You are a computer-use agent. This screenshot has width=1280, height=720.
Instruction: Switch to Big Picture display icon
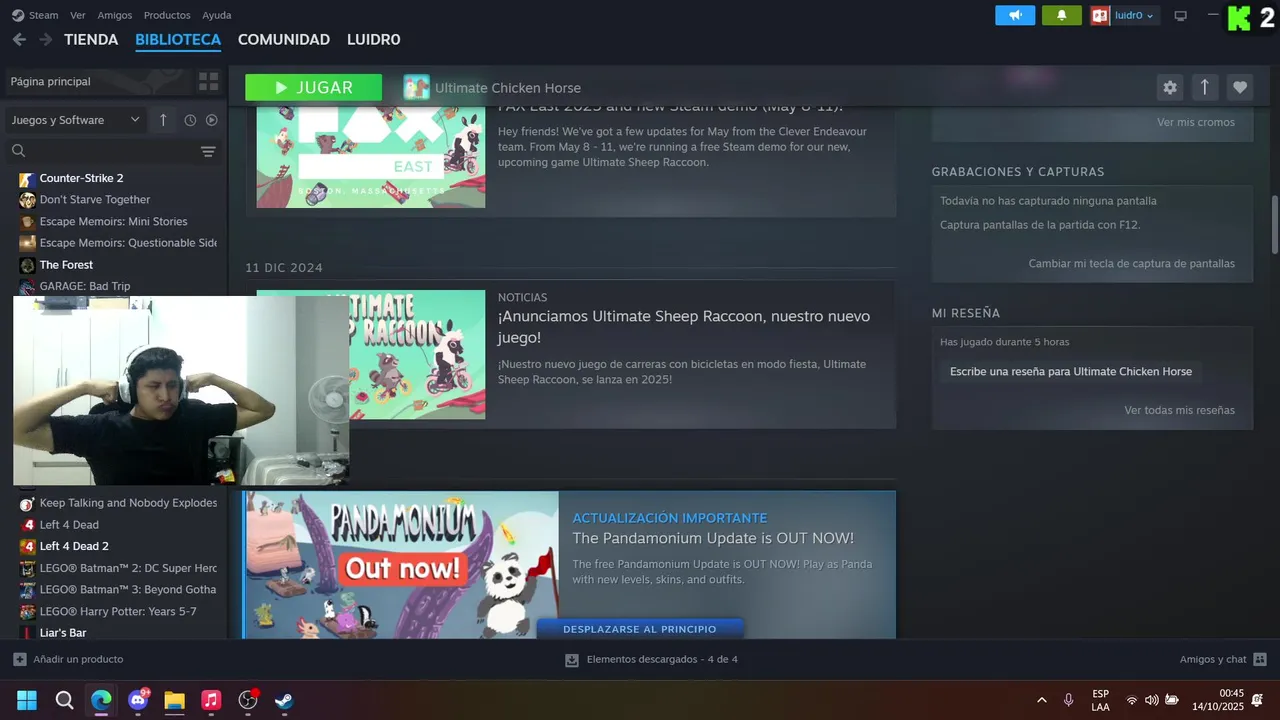point(1180,15)
